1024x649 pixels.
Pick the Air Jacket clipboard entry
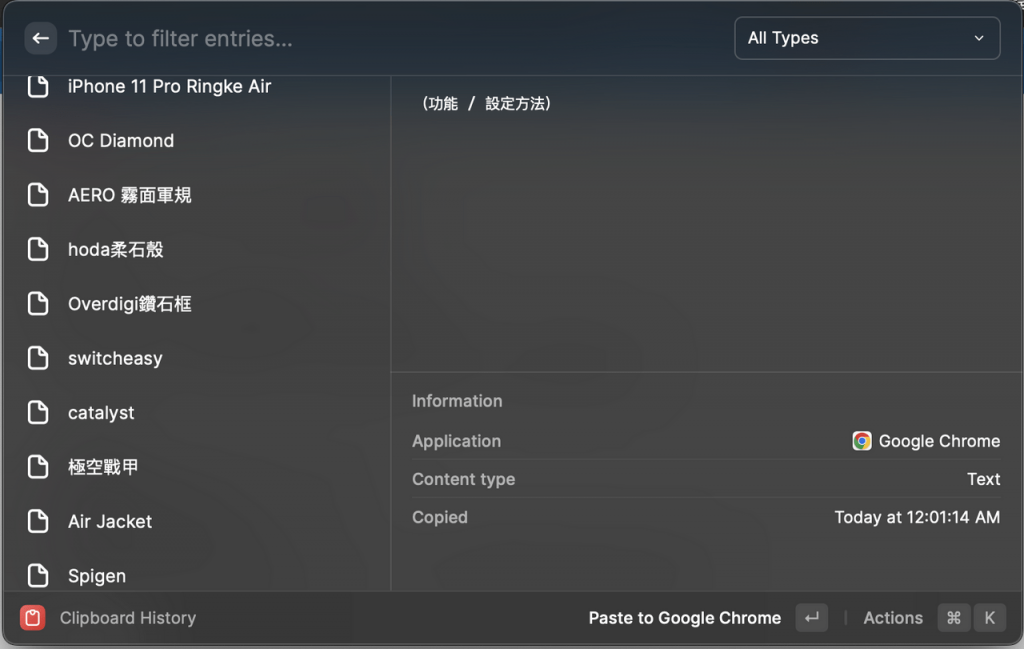(110, 521)
